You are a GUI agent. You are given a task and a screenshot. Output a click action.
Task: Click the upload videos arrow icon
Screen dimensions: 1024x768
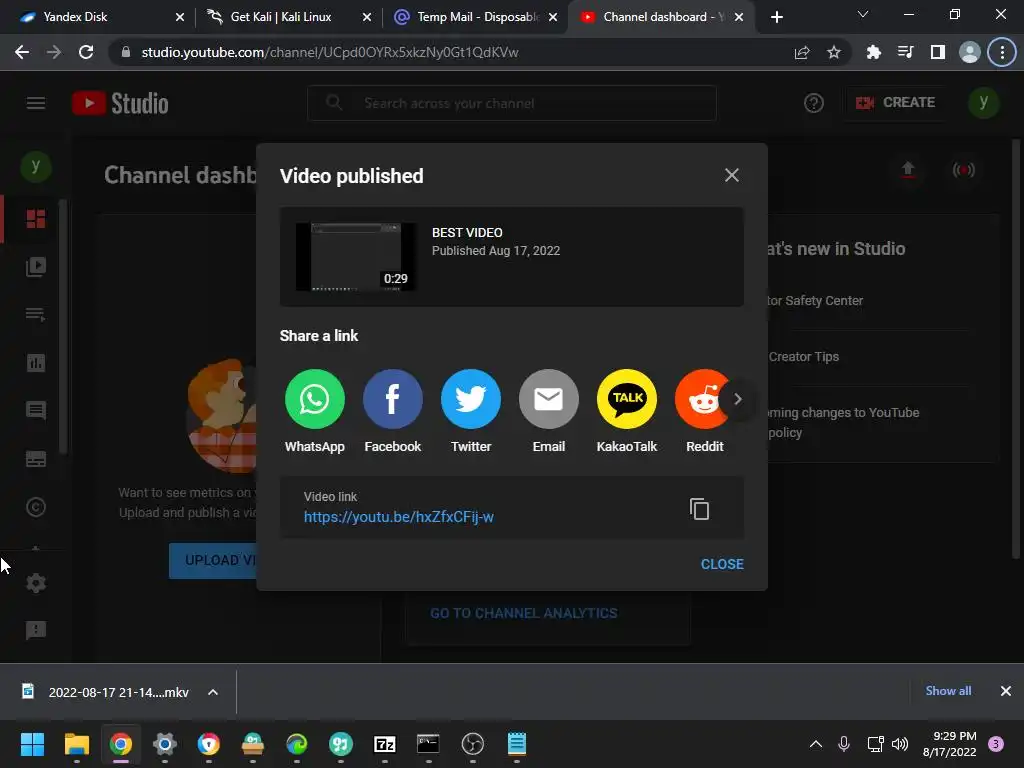pyautogui.click(x=908, y=170)
